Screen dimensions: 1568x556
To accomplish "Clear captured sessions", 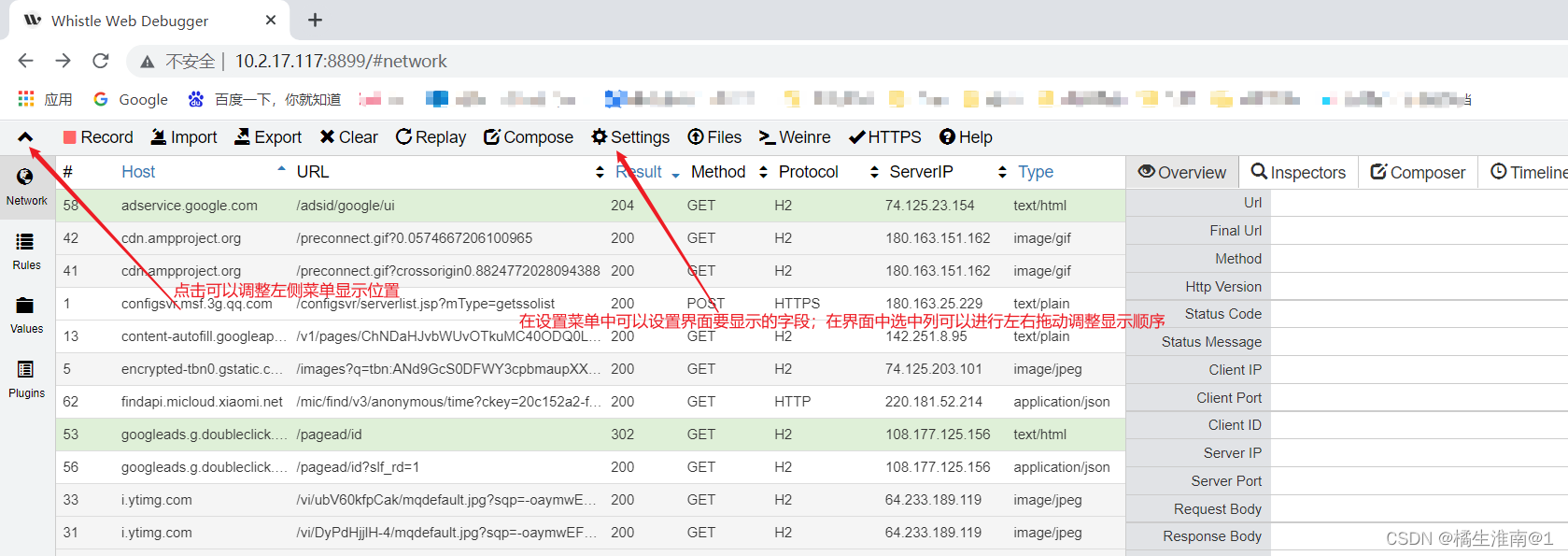I will 348,137.
